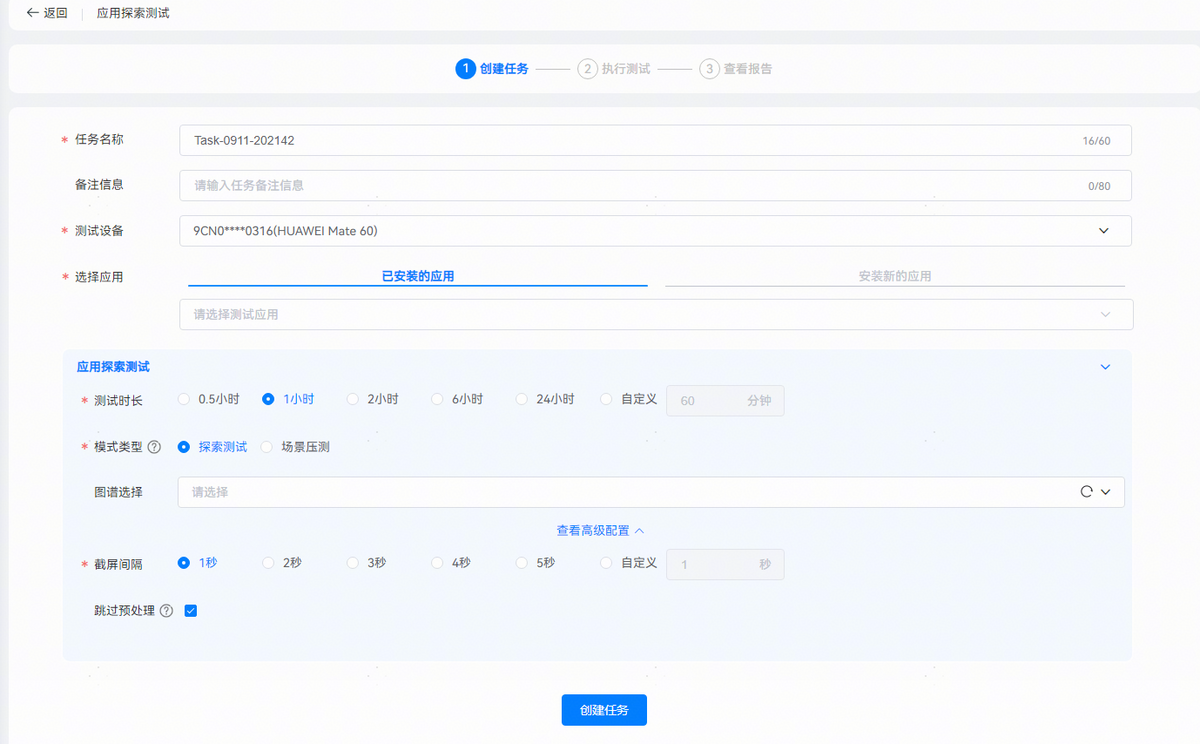Click step 1 circle icon 创建任务

464,69
